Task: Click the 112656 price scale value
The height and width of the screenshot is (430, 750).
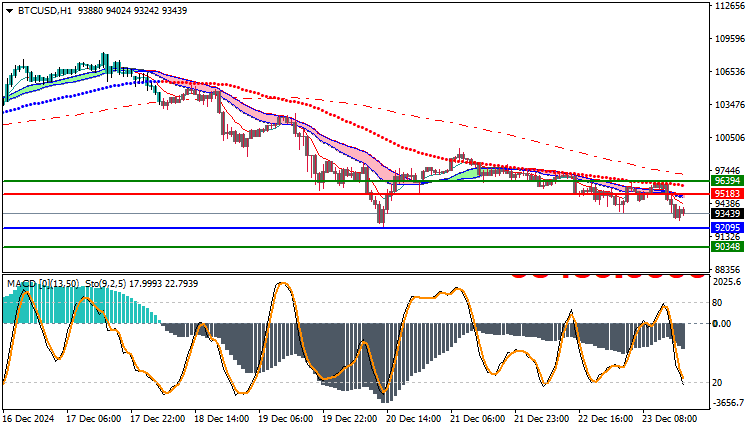Action: pos(730,6)
